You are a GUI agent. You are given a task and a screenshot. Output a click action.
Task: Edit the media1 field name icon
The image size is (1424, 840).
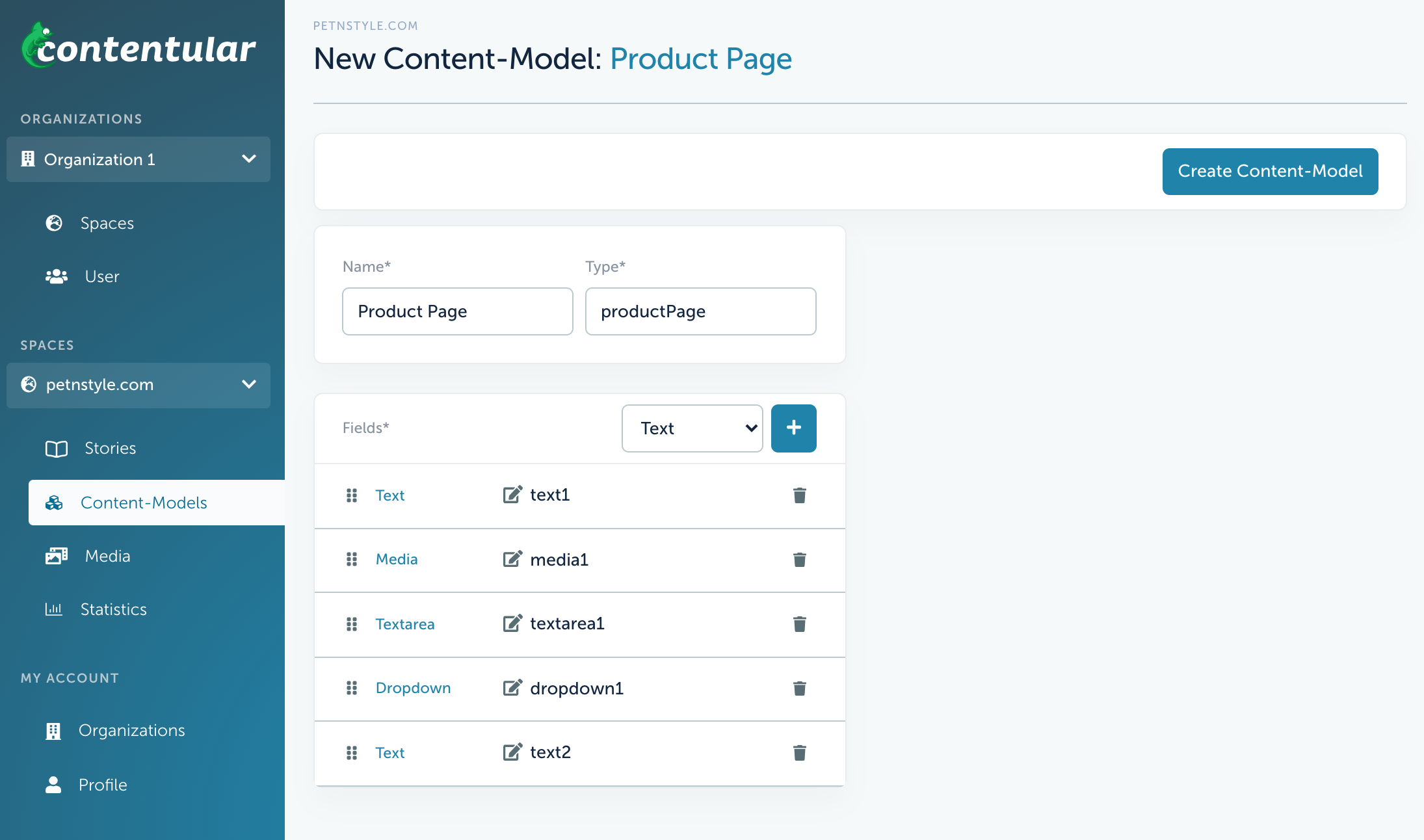(512, 559)
